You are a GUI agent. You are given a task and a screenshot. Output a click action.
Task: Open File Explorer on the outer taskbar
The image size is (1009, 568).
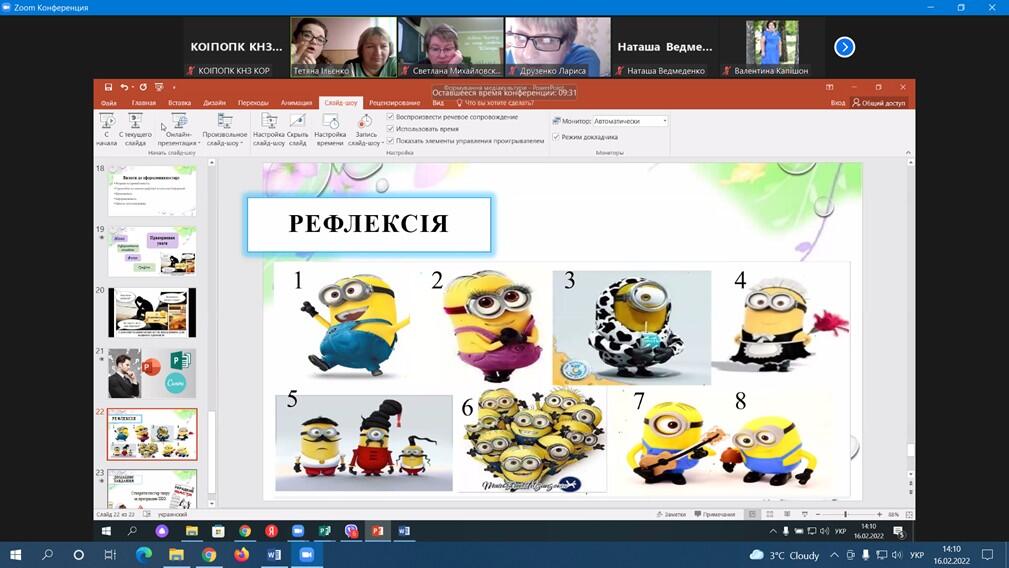pos(176,554)
